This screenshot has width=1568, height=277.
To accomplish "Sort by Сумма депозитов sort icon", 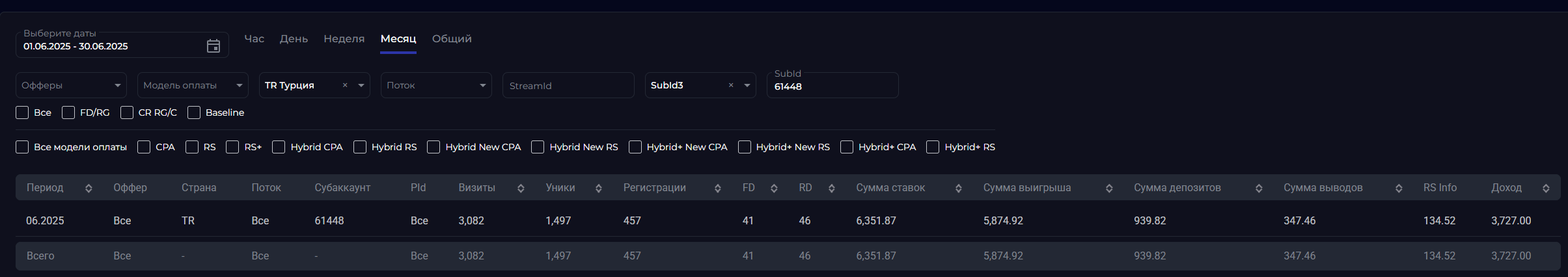I will coord(1259,188).
